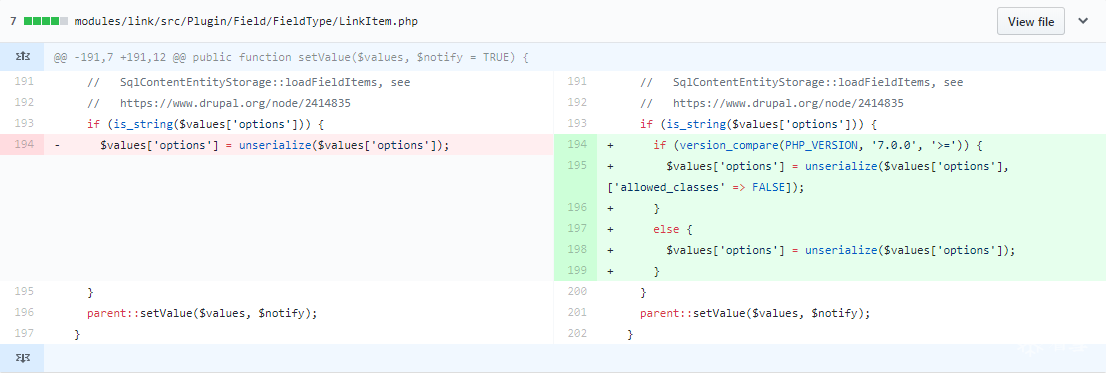1106x373 pixels.
Task: Click left line number 197
Action: tap(24, 334)
